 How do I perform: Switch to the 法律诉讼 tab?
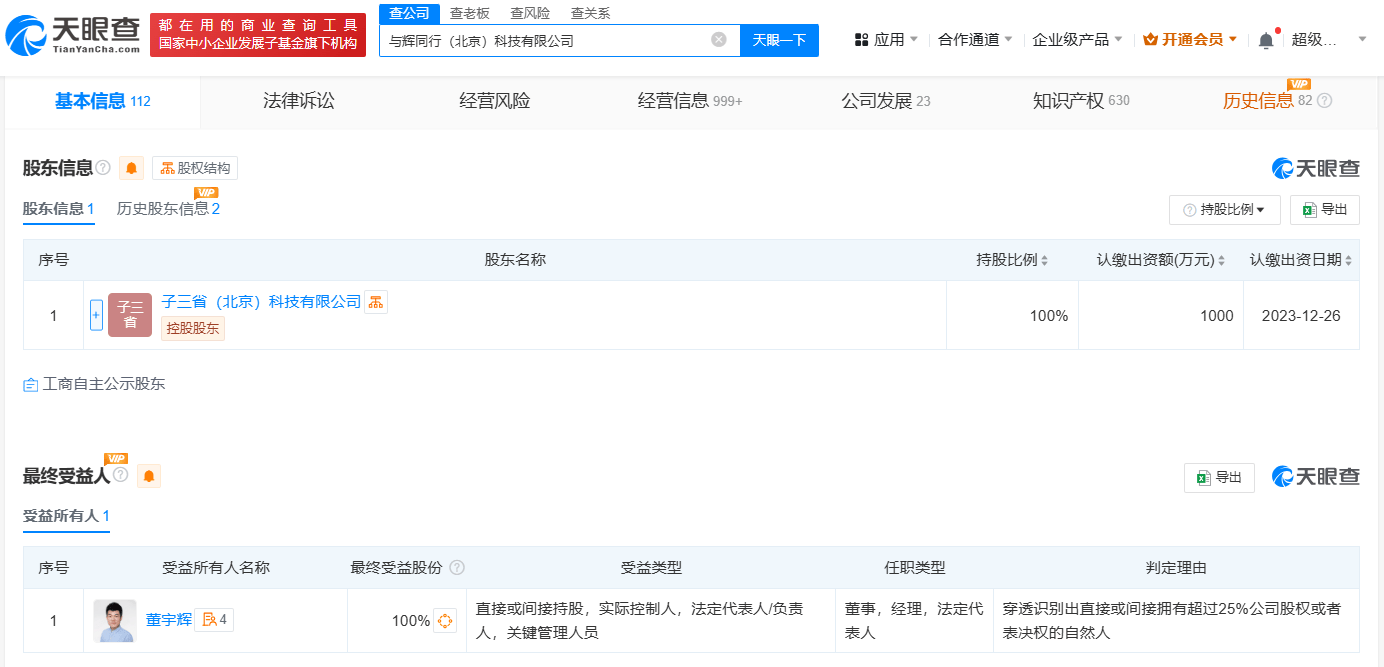point(298,101)
